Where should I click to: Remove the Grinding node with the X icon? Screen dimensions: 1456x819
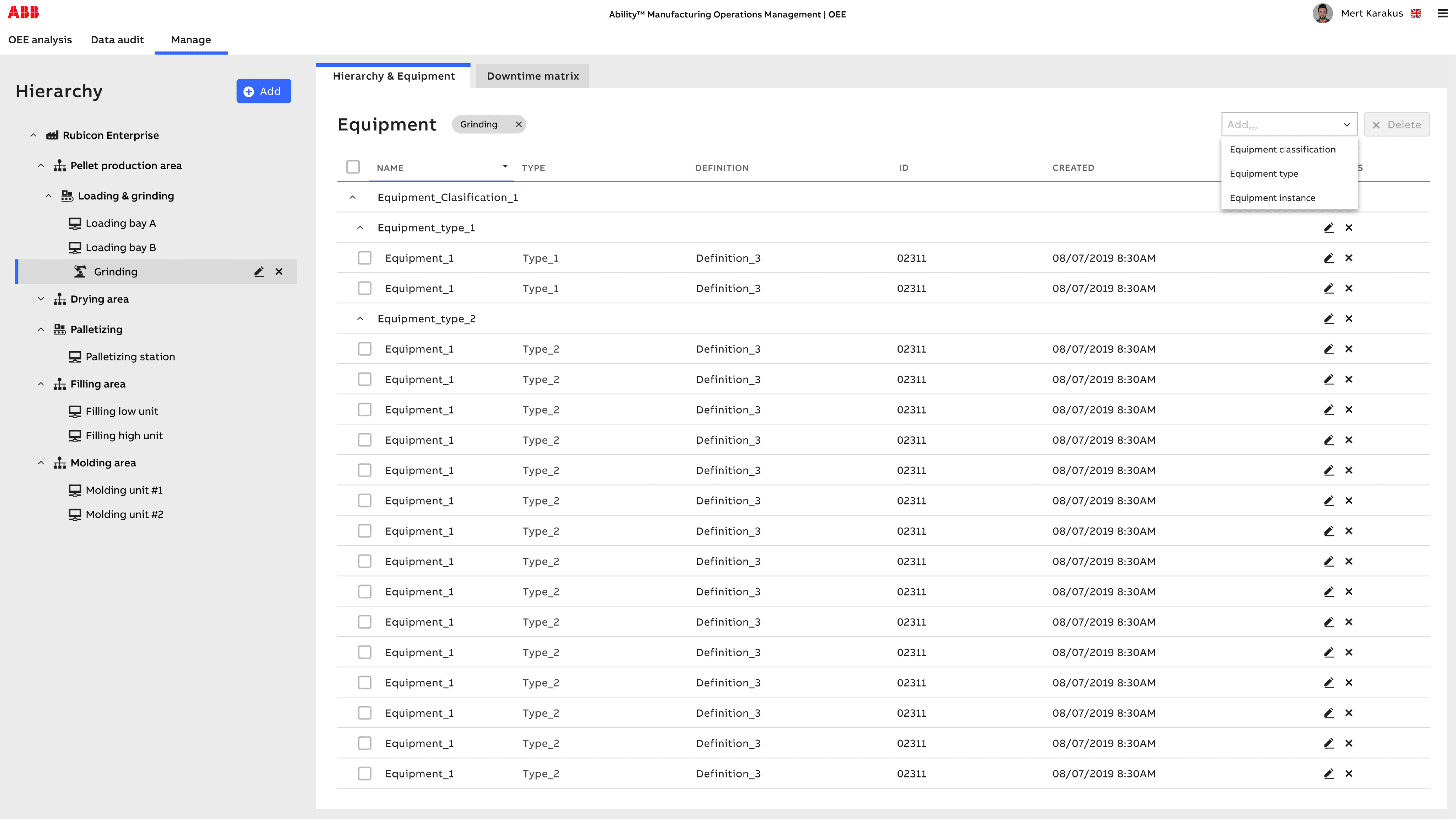point(279,272)
